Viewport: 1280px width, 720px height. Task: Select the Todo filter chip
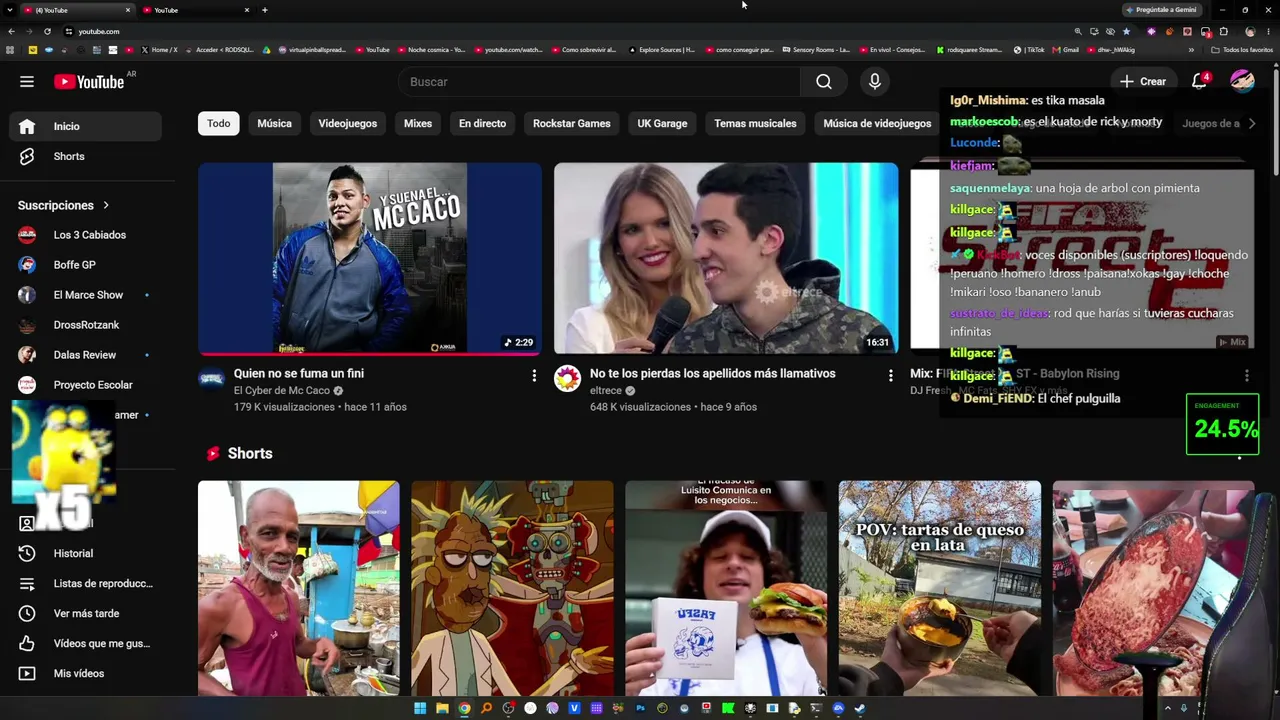pyautogui.click(x=218, y=124)
